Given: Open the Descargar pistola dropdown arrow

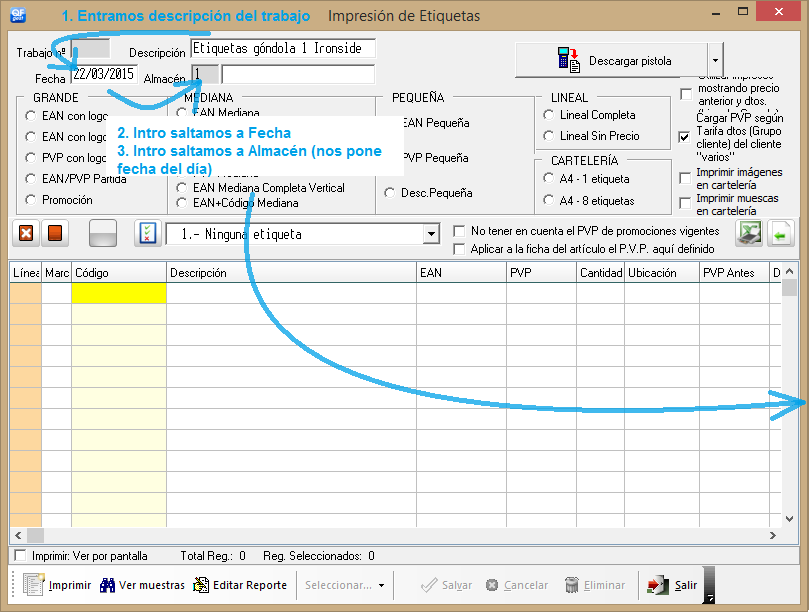Looking at the screenshot, I should pyautogui.click(x=715, y=60).
